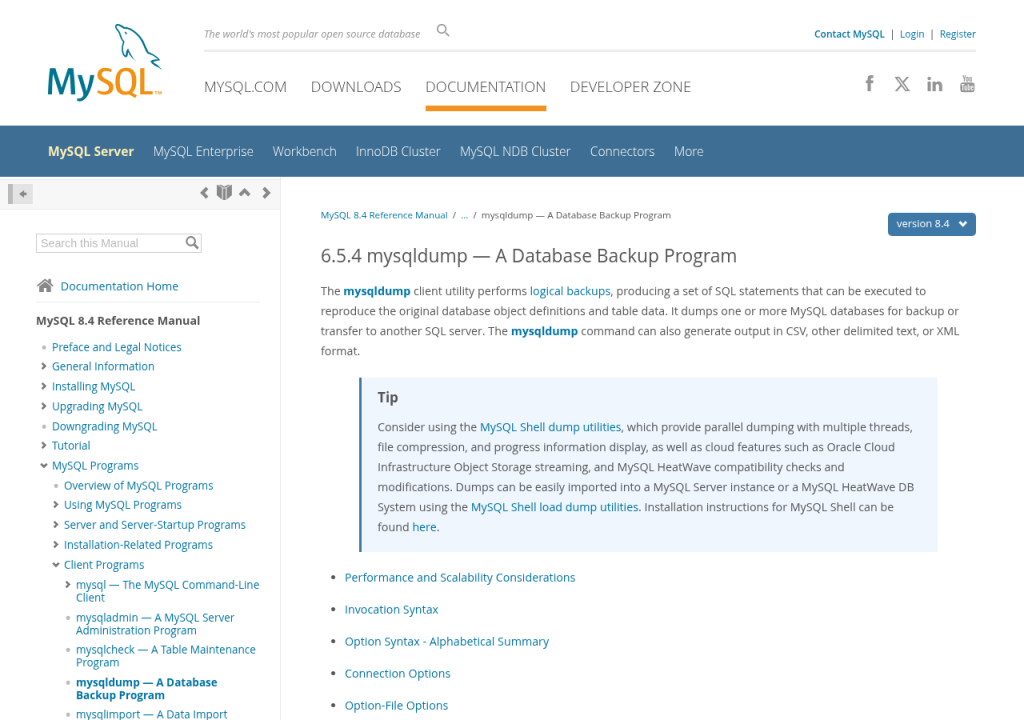Expand the Using MySQL Programs node
The height and width of the screenshot is (720, 1024).
coord(56,505)
